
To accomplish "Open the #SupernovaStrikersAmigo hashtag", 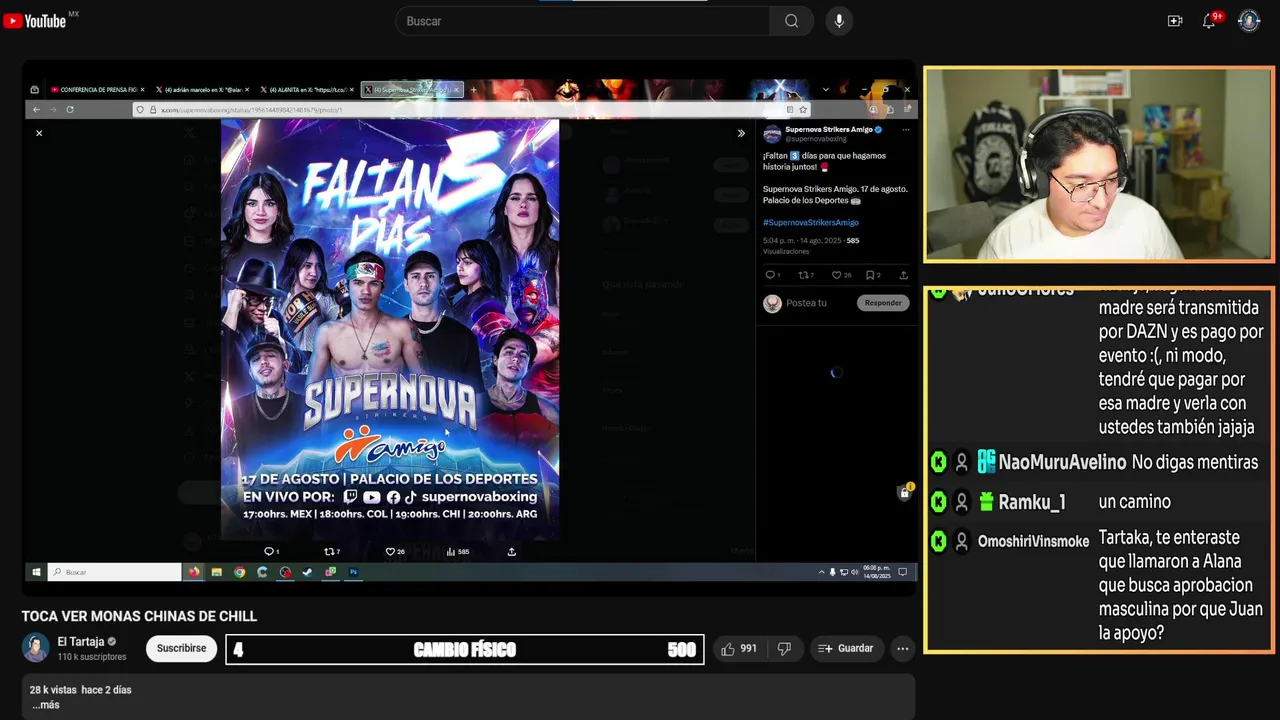I will pyautogui.click(x=811, y=222).
